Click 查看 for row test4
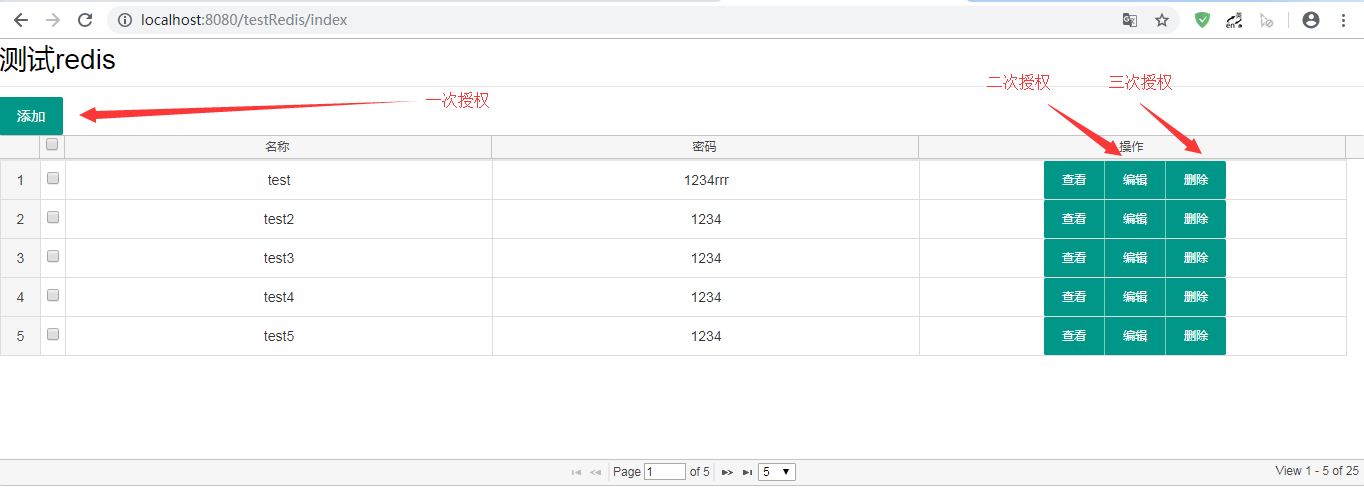Viewport: 1364px width, 488px height. coord(1074,297)
